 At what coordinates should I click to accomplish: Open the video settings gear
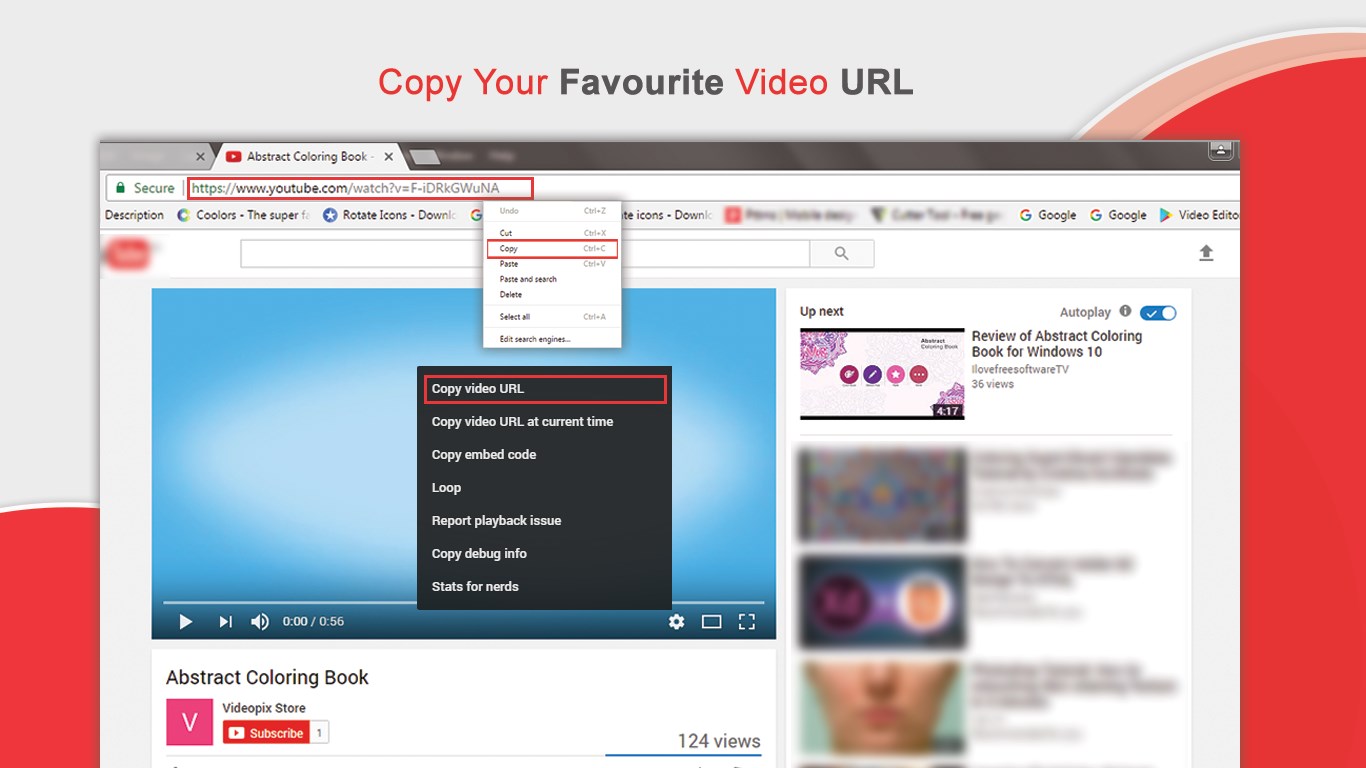pyautogui.click(x=677, y=622)
